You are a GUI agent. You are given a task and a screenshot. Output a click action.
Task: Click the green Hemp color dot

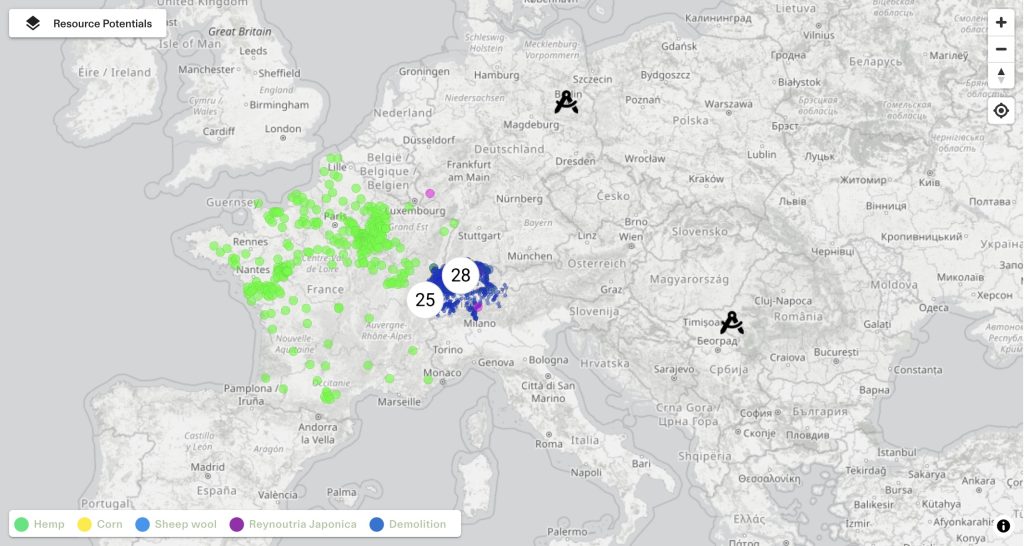point(22,524)
